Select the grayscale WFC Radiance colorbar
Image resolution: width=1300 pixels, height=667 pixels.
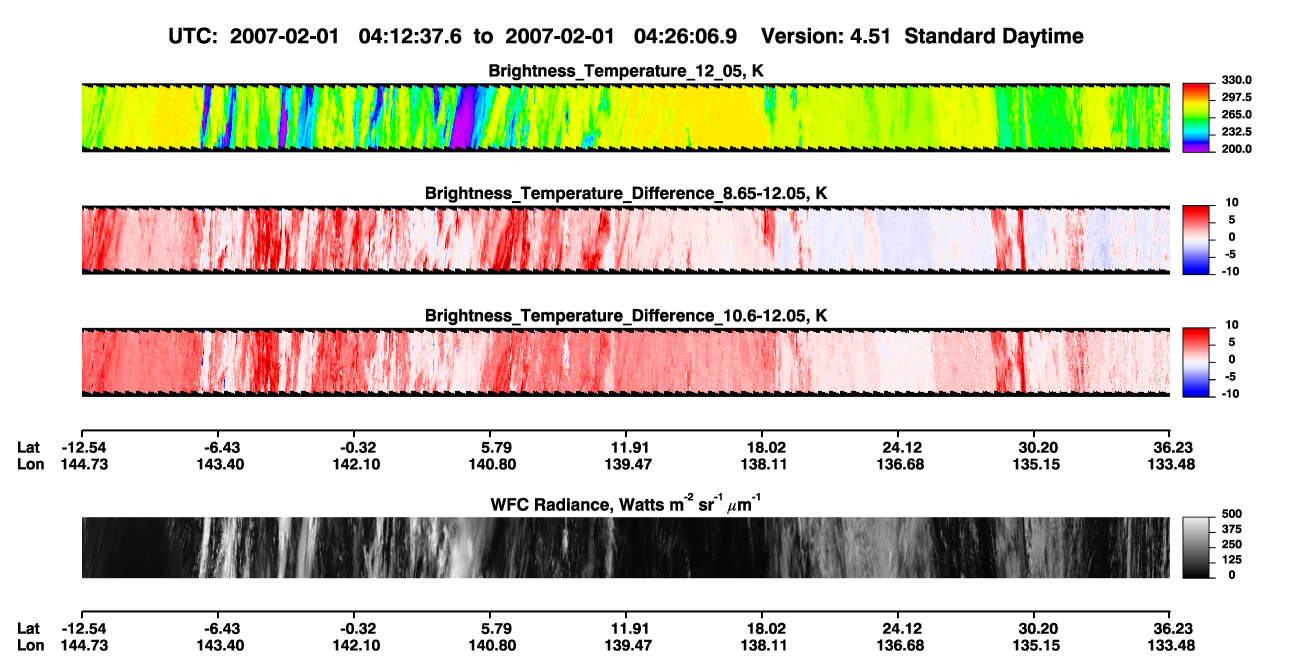click(x=1197, y=547)
